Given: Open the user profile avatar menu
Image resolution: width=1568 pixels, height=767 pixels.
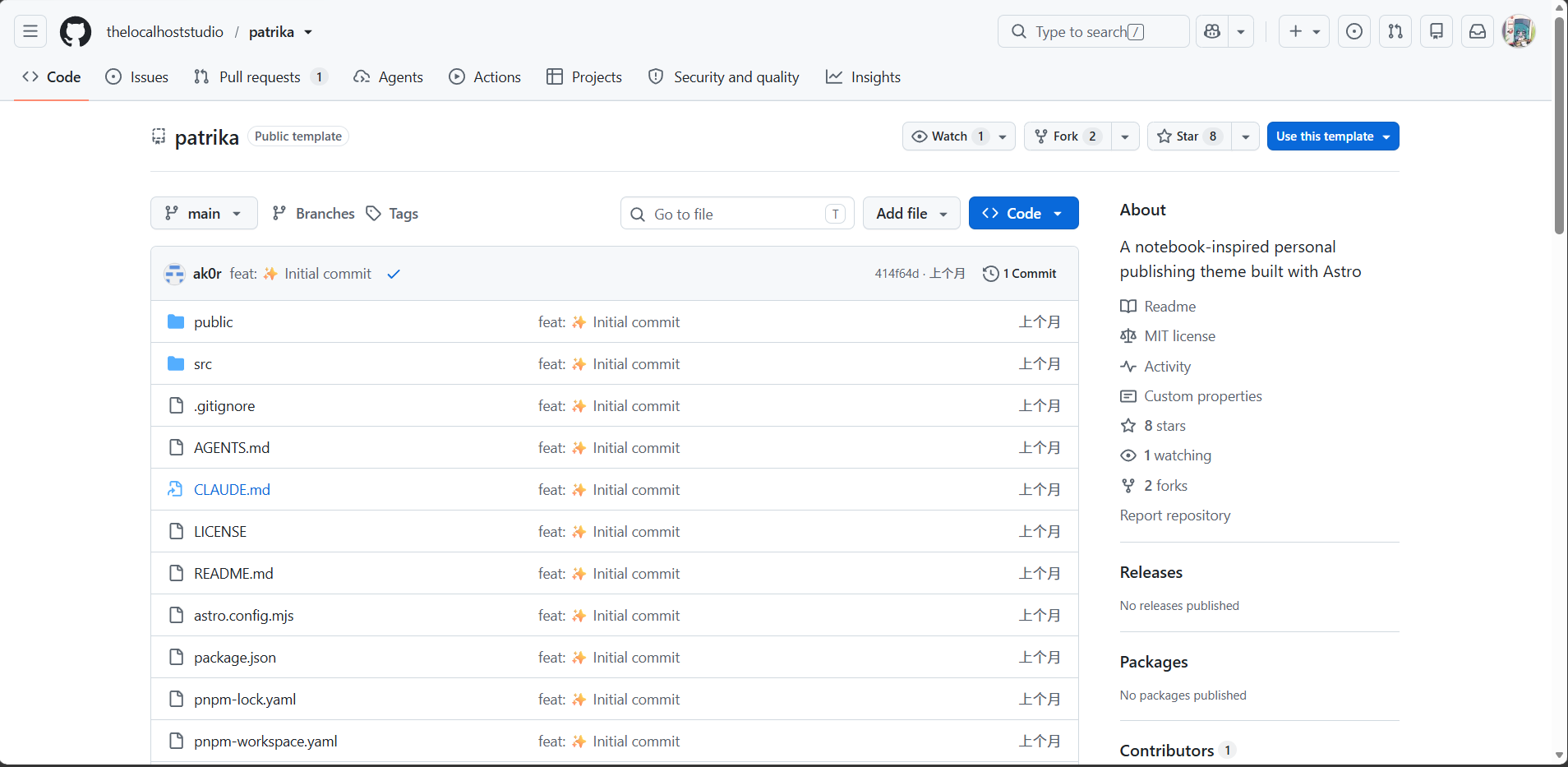Looking at the screenshot, I should tap(1519, 31).
